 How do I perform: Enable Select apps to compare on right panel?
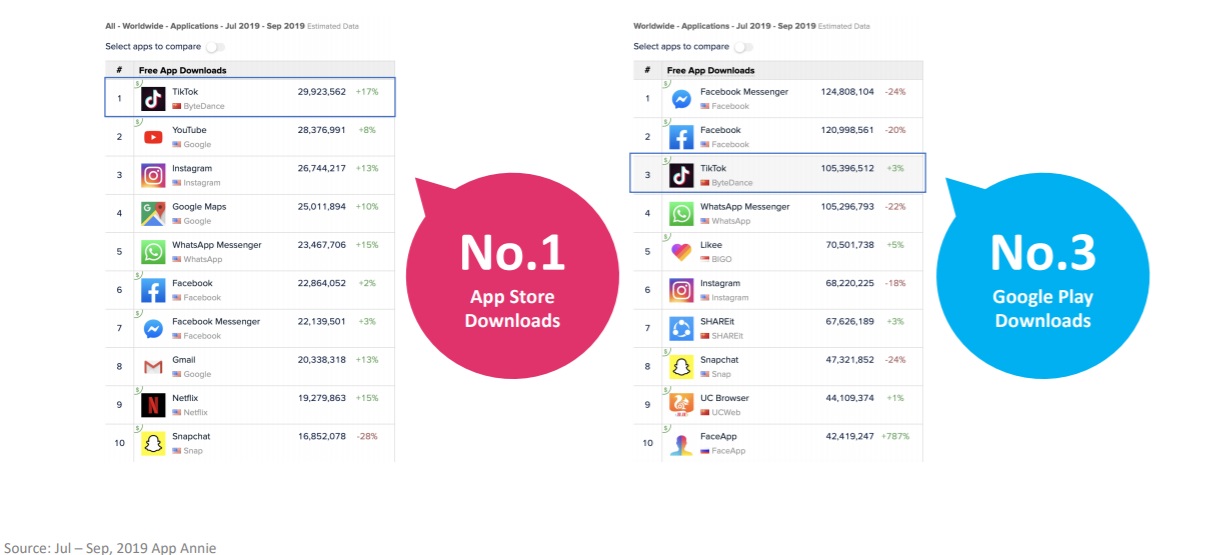coord(743,47)
